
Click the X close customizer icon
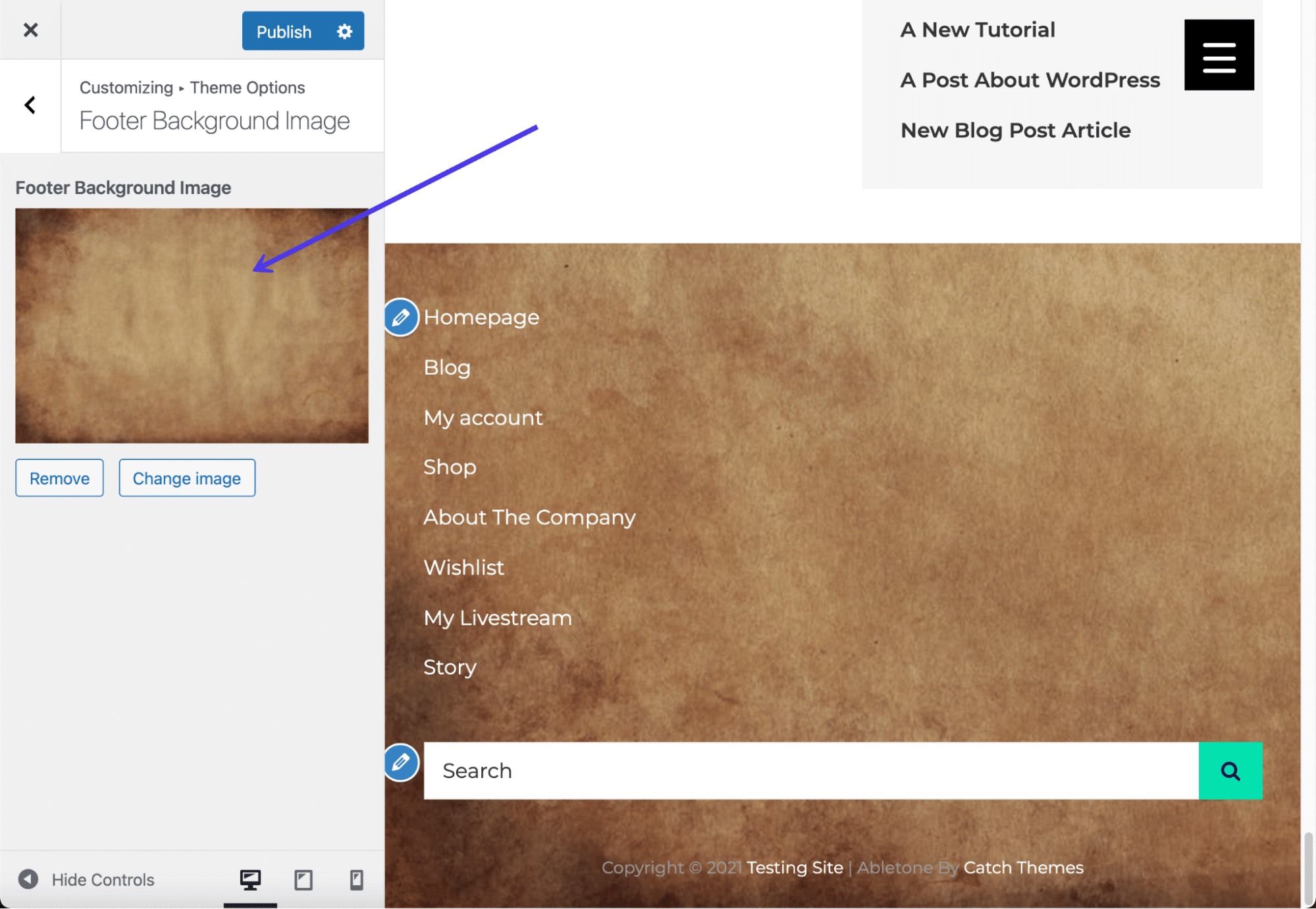pos(31,28)
